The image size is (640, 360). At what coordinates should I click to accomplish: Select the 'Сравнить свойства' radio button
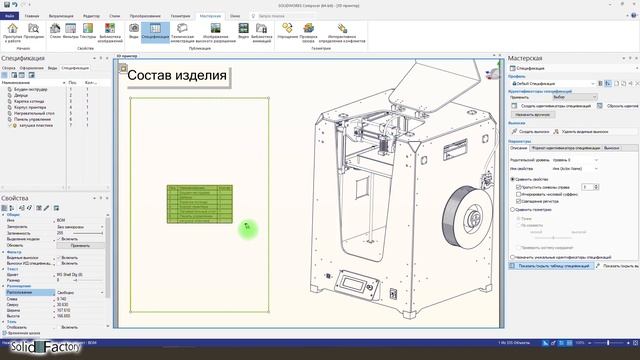(x=513, y=179)
